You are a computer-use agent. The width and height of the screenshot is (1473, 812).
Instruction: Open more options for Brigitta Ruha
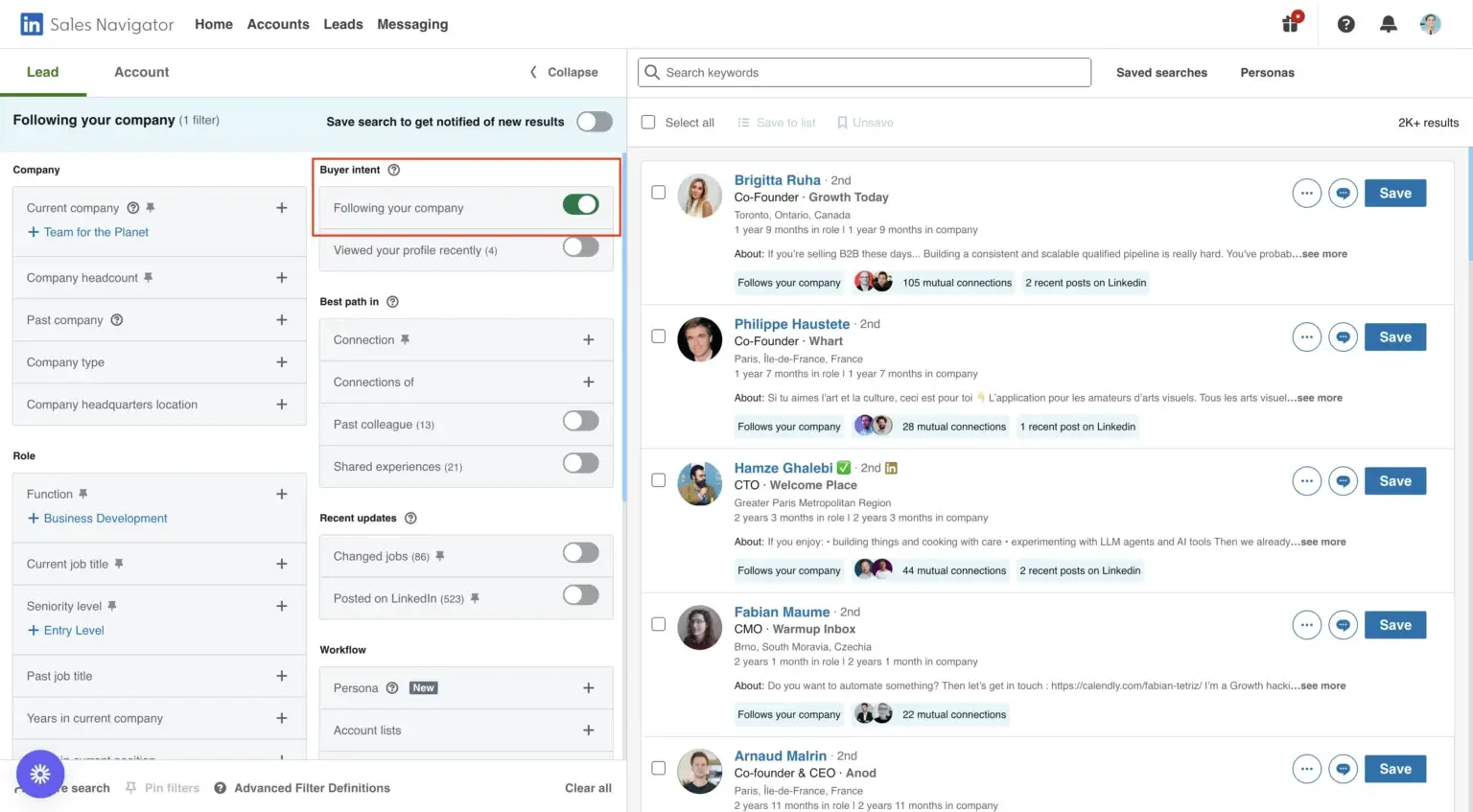click(x=1307, y=193)
